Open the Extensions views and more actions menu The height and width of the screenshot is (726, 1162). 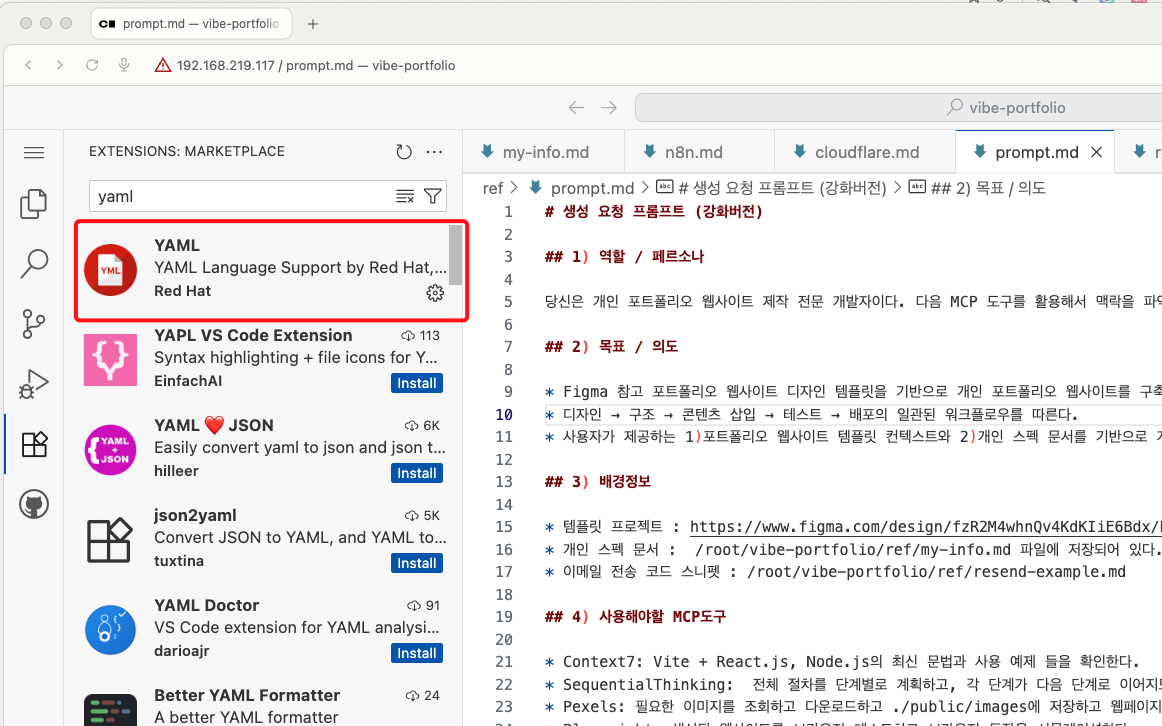(434, 152)
